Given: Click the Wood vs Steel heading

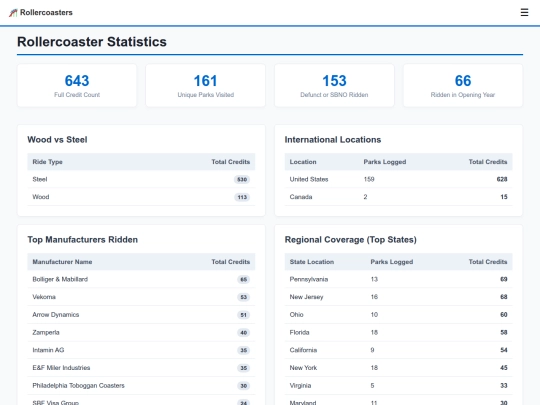Looking at the screenshot, I should pos(57,139).
